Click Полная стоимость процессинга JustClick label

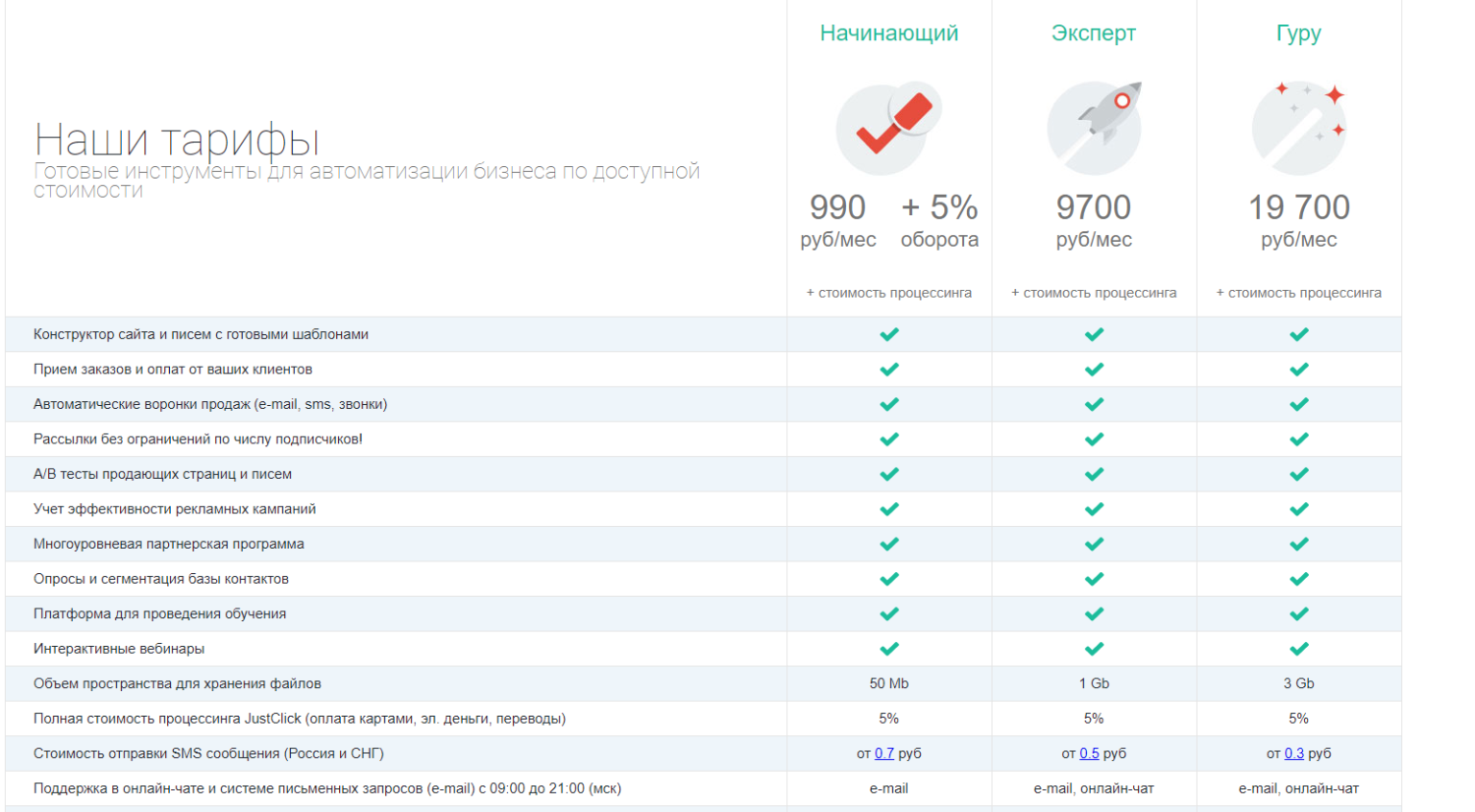[x=300, y=719]
